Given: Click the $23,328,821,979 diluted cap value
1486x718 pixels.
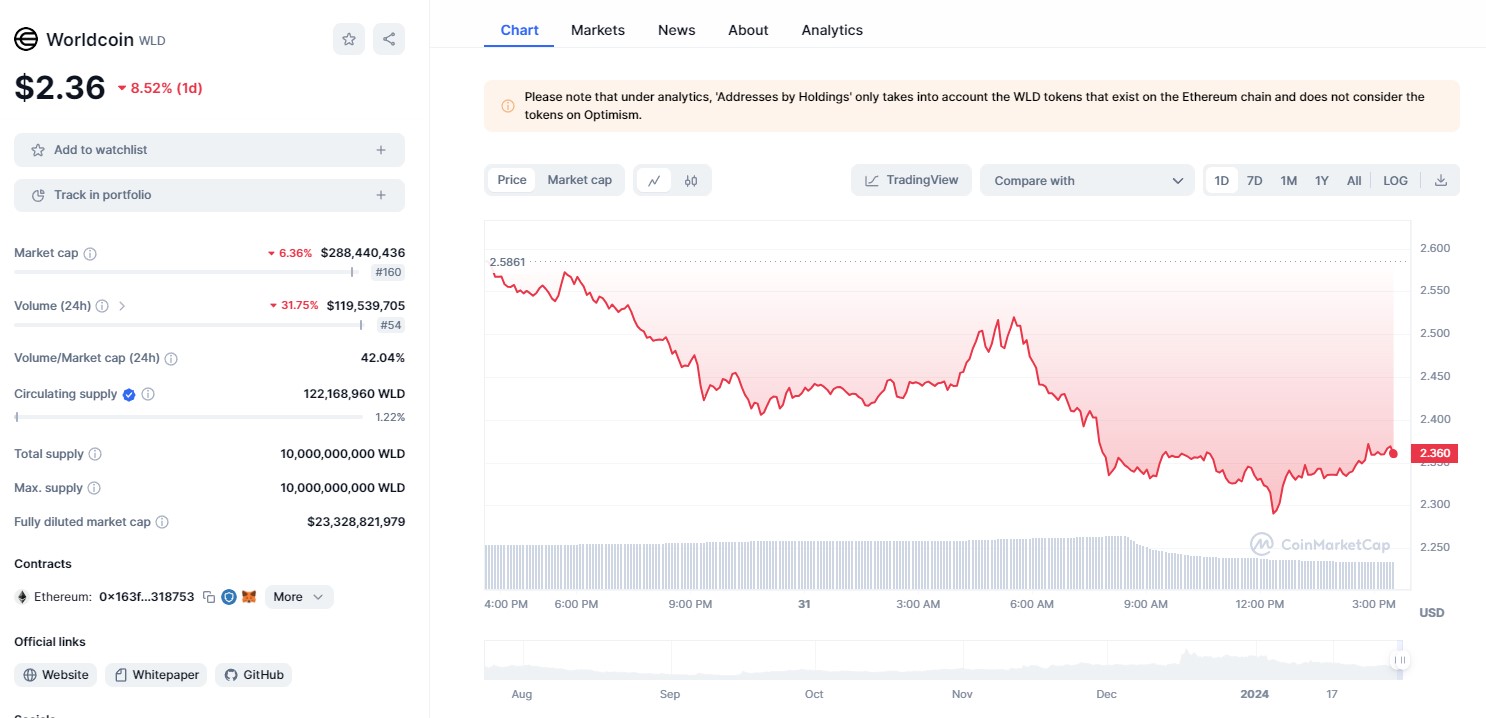Looking at the screenshot, I should tap(356, 522).
